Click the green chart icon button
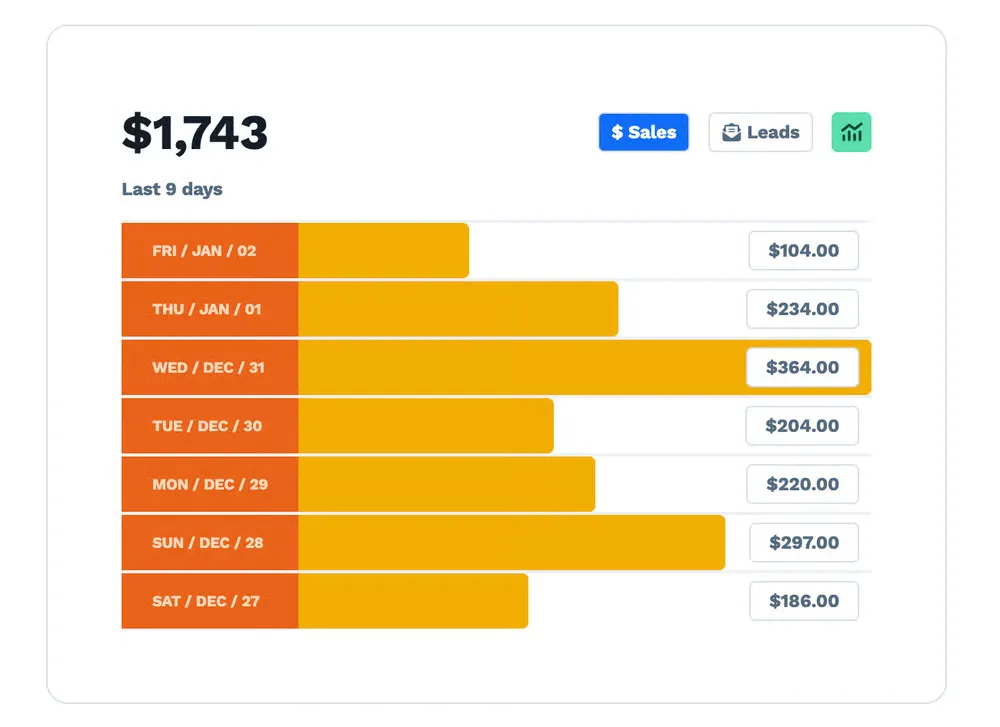 (x=851, y=132)
